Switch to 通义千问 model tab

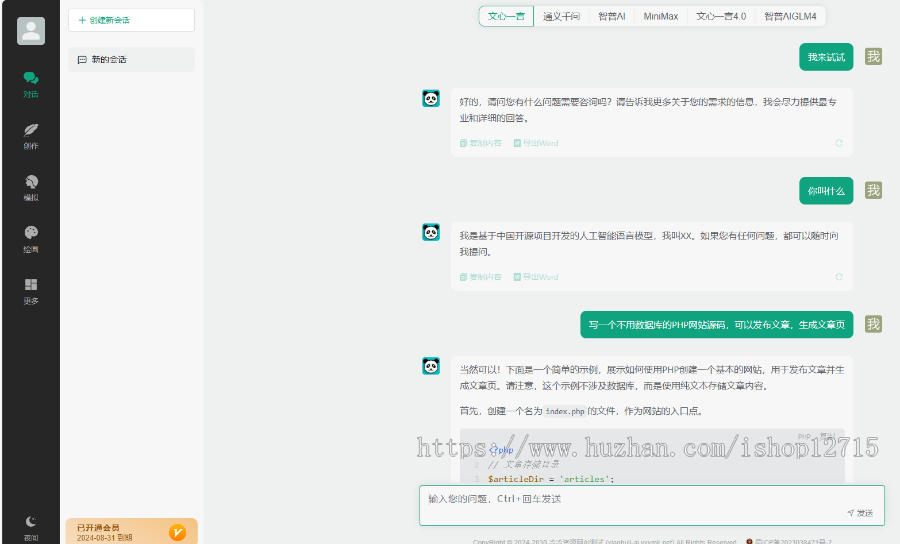561,16
